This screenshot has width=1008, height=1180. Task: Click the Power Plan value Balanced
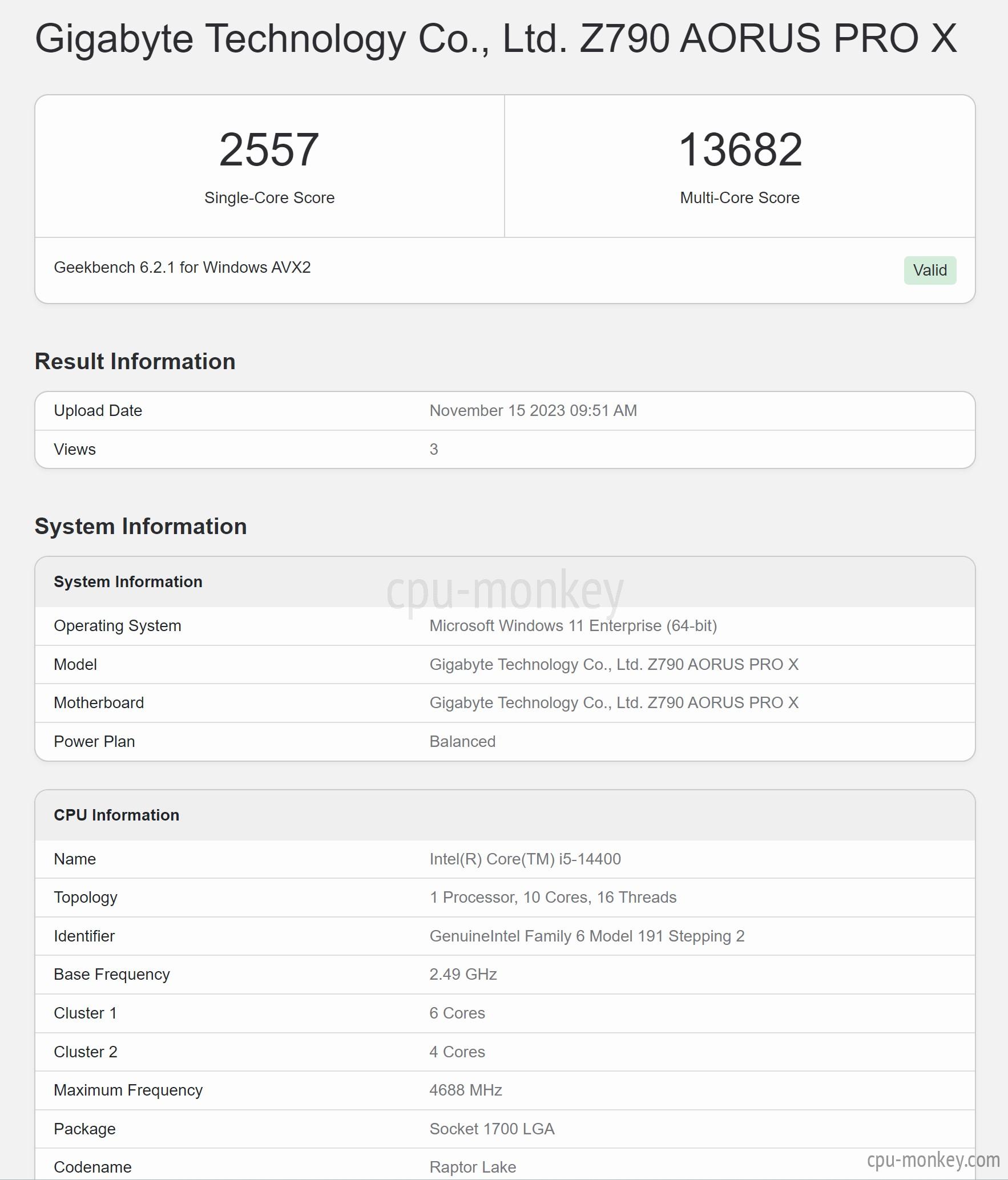(462, 741)
